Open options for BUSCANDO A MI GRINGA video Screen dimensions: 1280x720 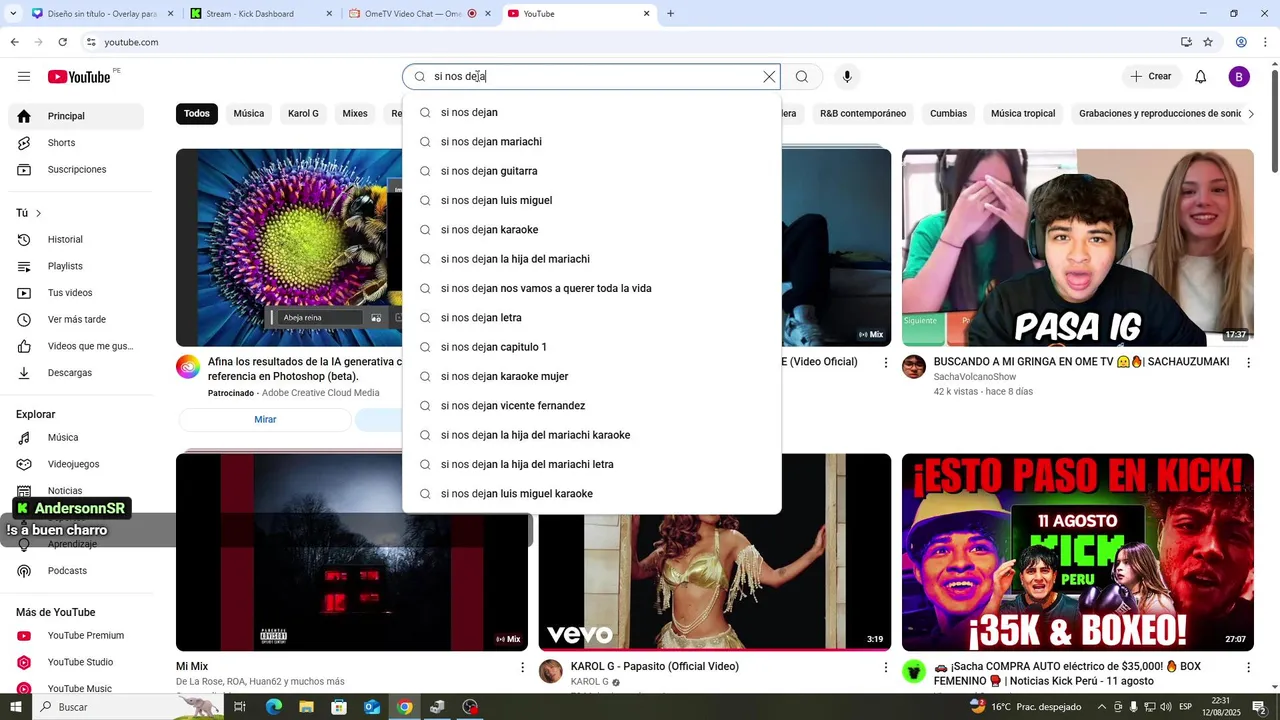tap(1248, 363)
